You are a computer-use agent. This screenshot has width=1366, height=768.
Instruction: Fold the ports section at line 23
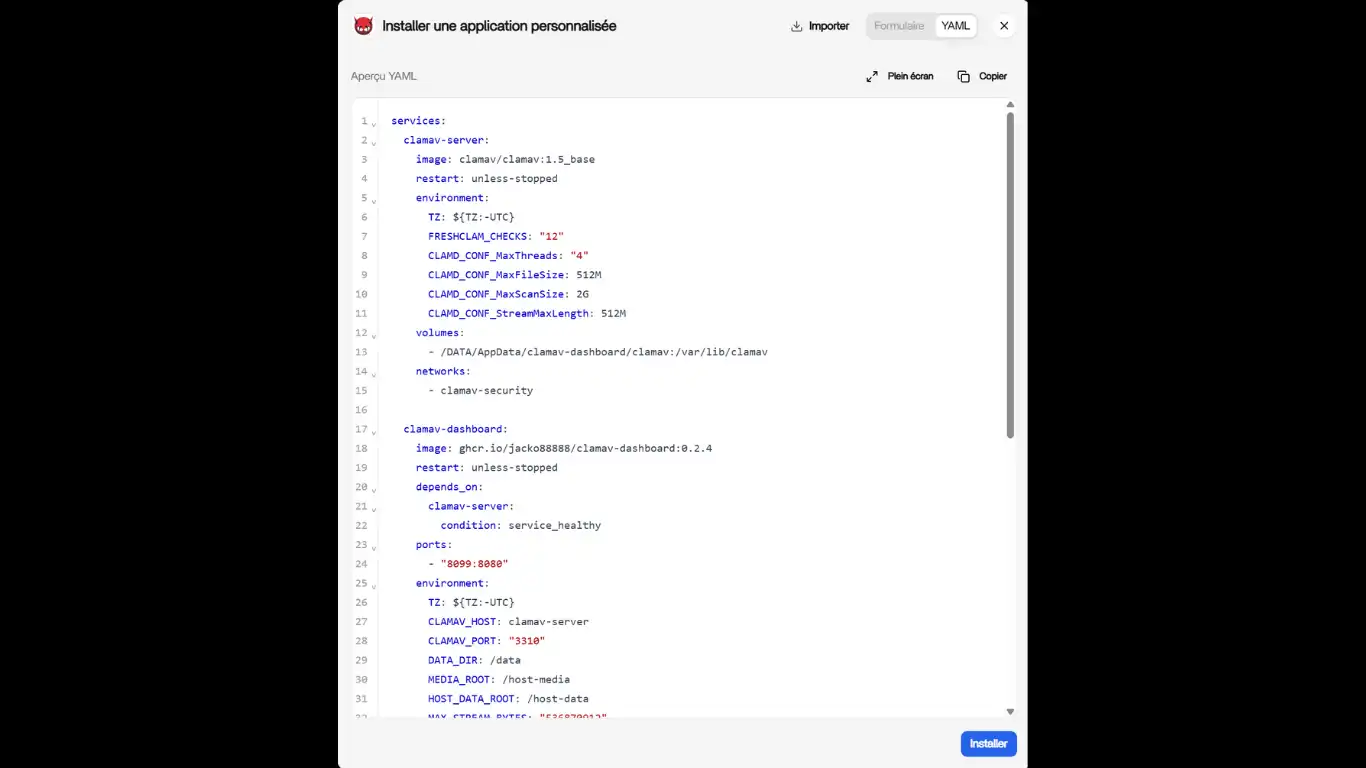pos(374,547)
